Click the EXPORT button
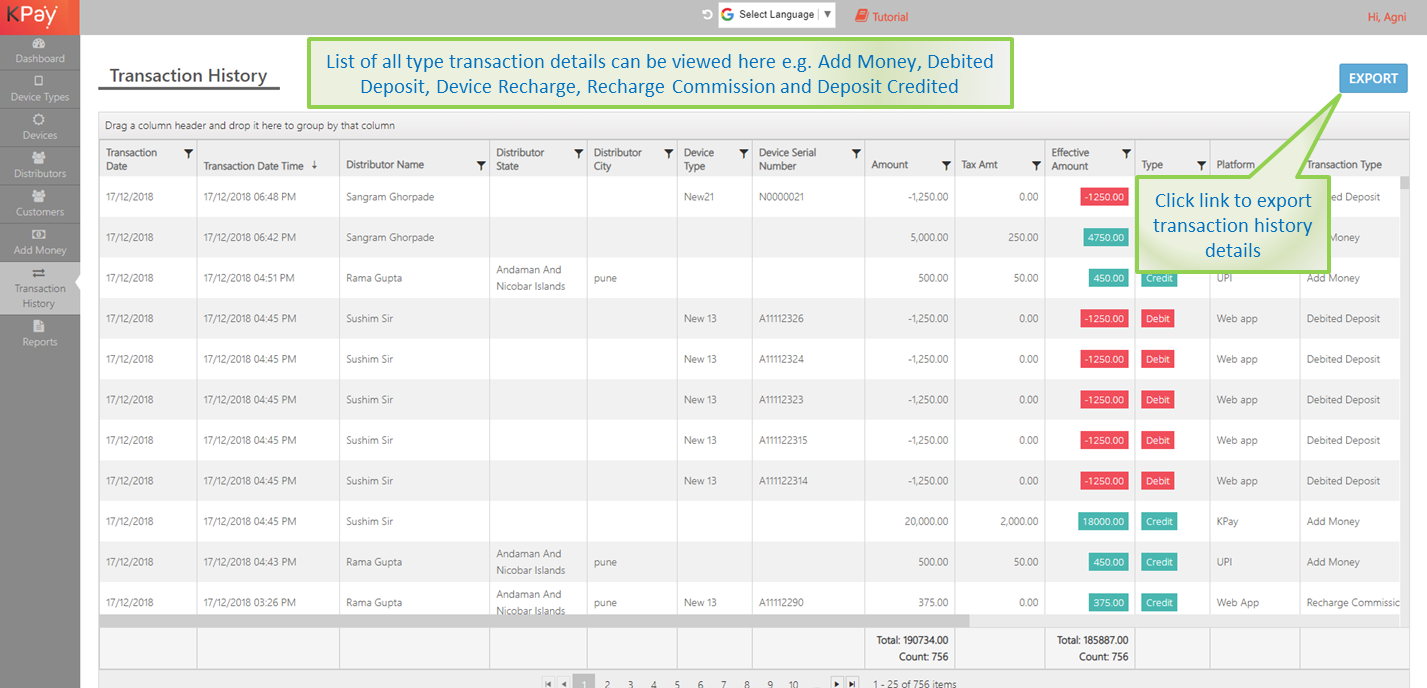 coord(1372,79)
